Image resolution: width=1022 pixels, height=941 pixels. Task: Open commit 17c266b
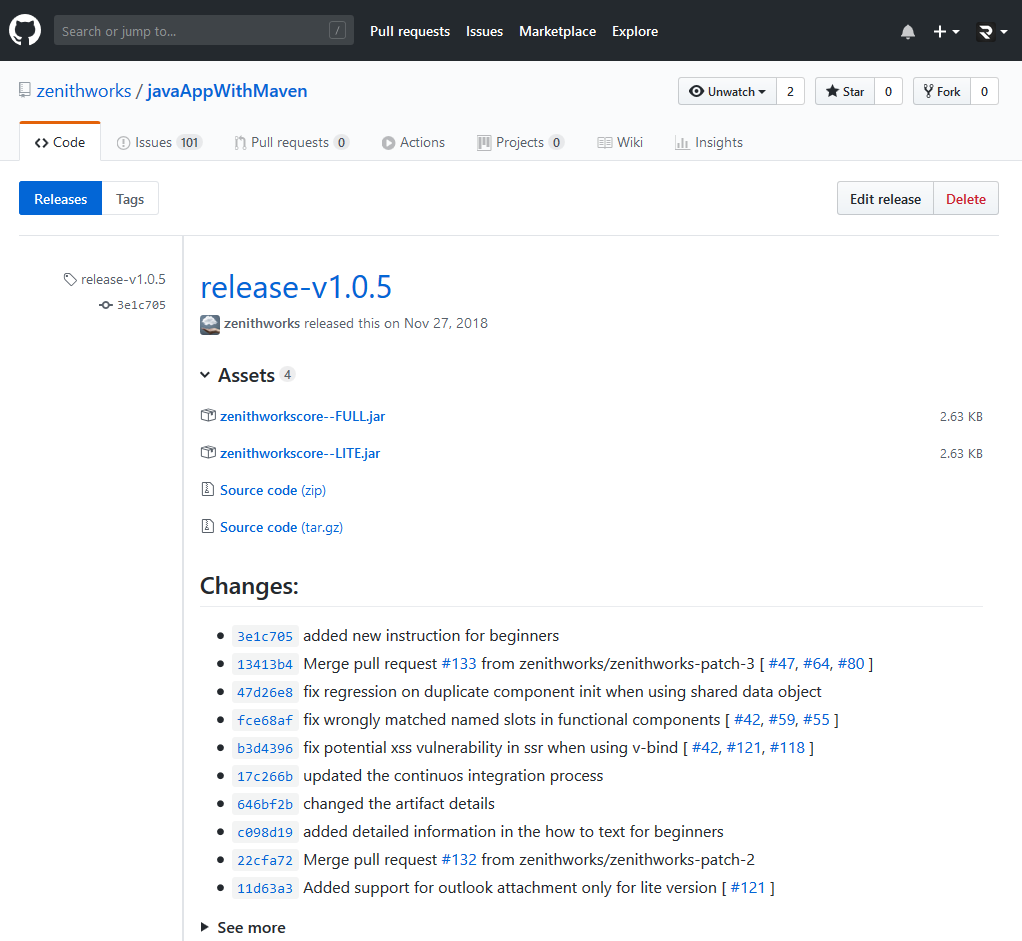coord(265,776)
